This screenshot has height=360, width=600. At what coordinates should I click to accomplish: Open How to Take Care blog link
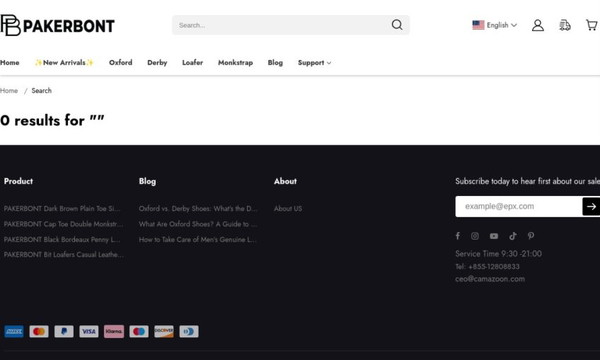pos(197,239)
